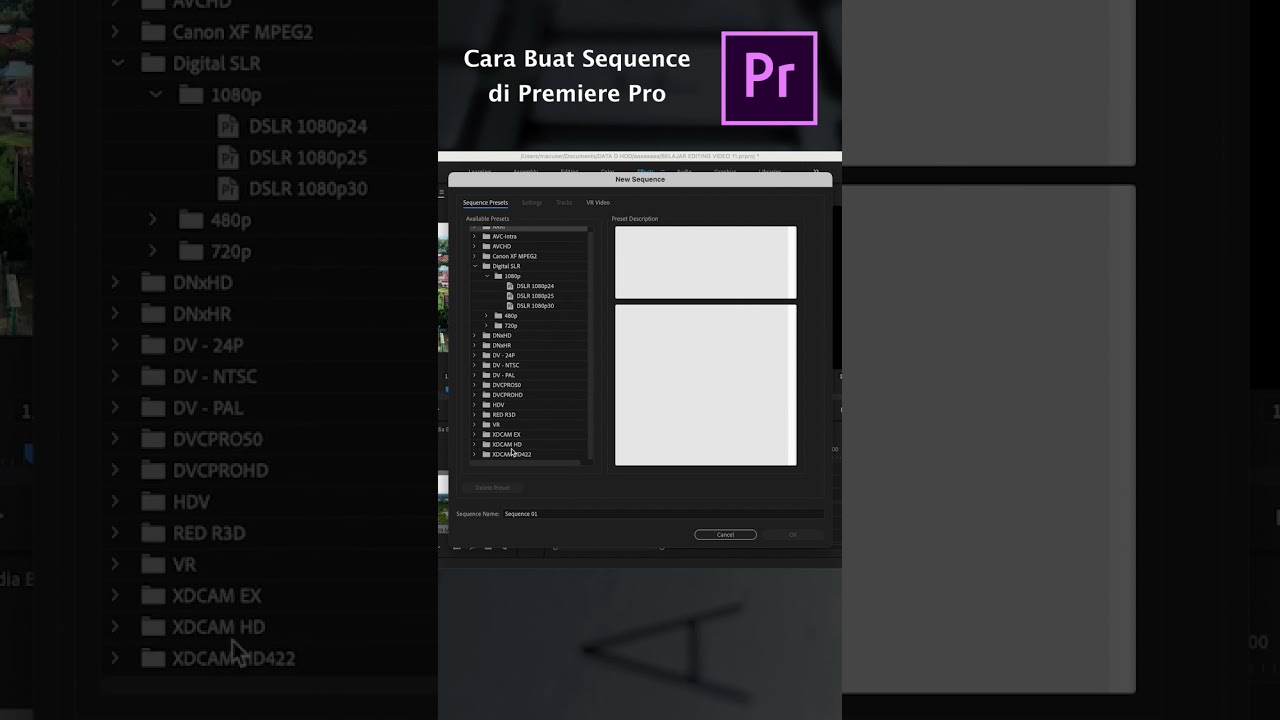This screenshot has width=1280, height=720.
Task: Select the DVCPRO50 folder icon
Action: click(486, 385)
